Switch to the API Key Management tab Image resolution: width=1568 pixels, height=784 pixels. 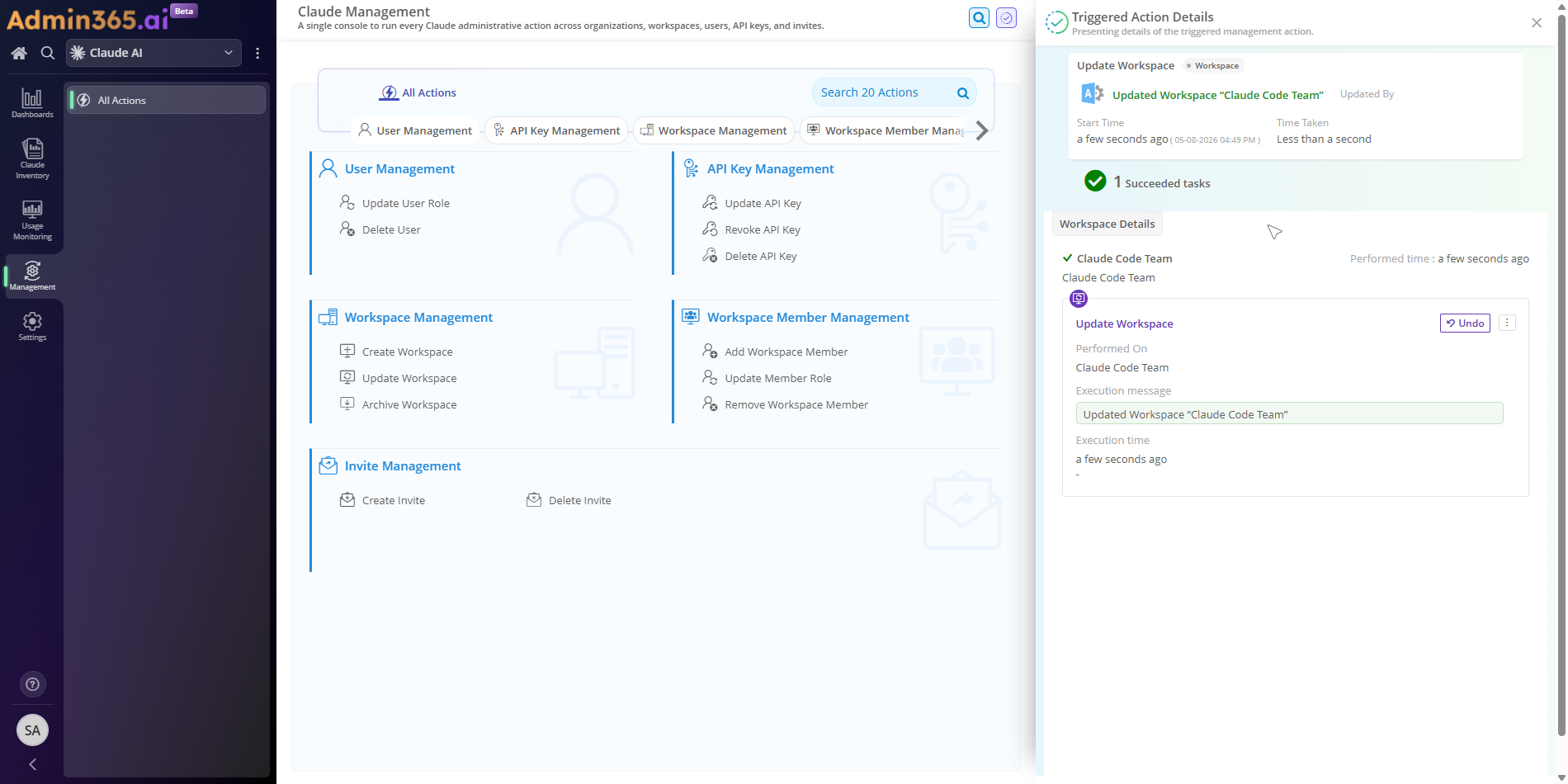point(556,130)
